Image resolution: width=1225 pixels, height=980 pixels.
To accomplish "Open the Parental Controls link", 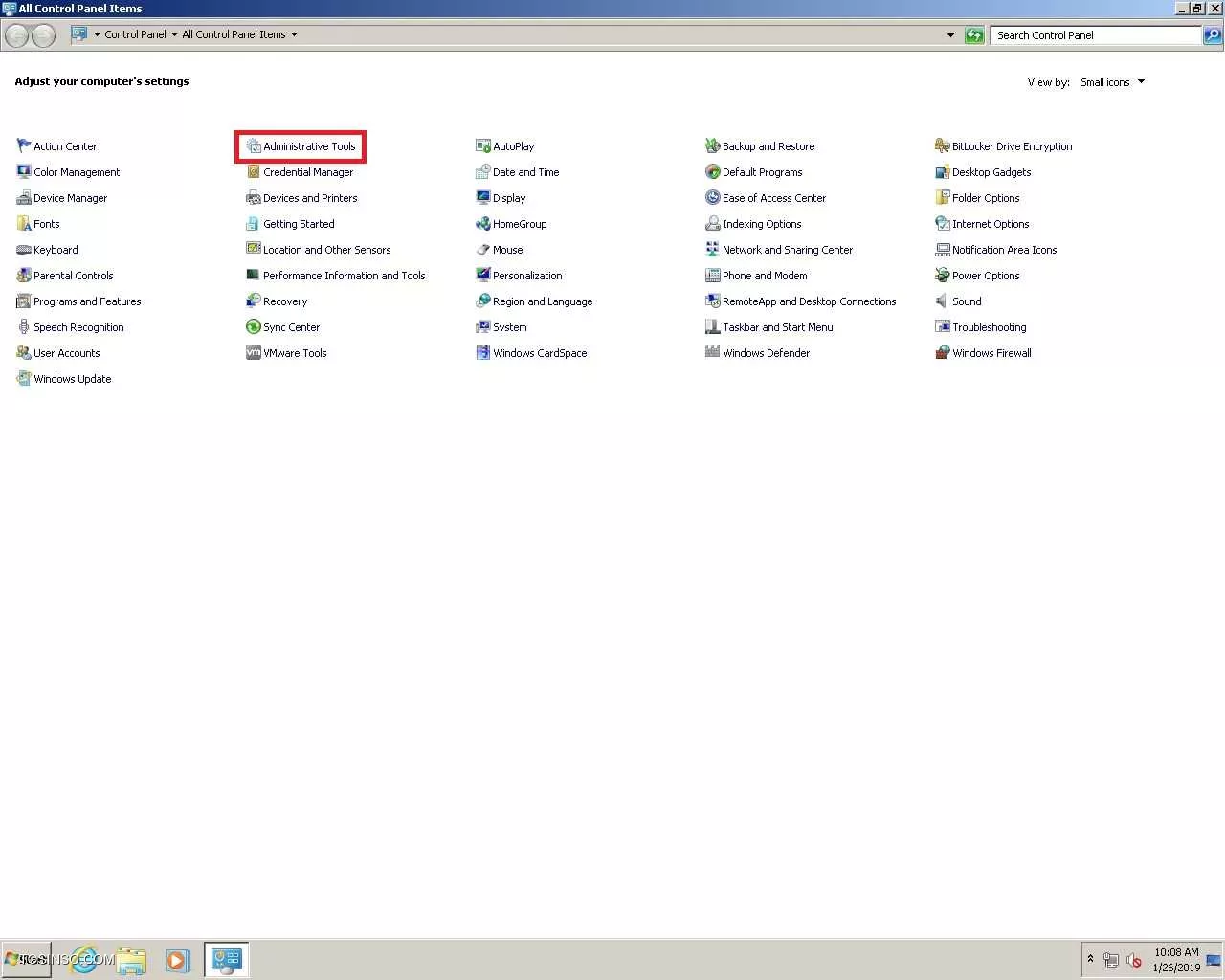I will (74, 276).
